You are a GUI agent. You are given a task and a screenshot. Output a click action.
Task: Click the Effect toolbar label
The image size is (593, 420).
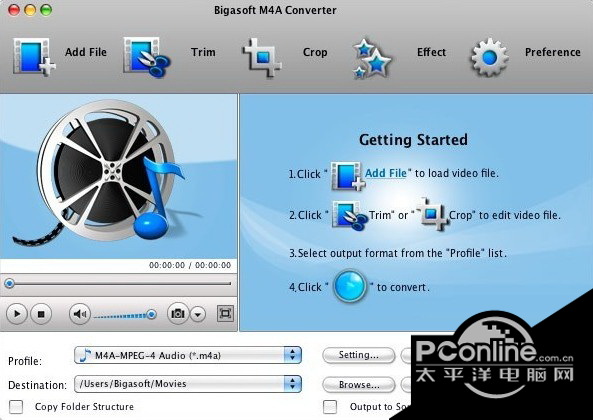click(432, 52)
